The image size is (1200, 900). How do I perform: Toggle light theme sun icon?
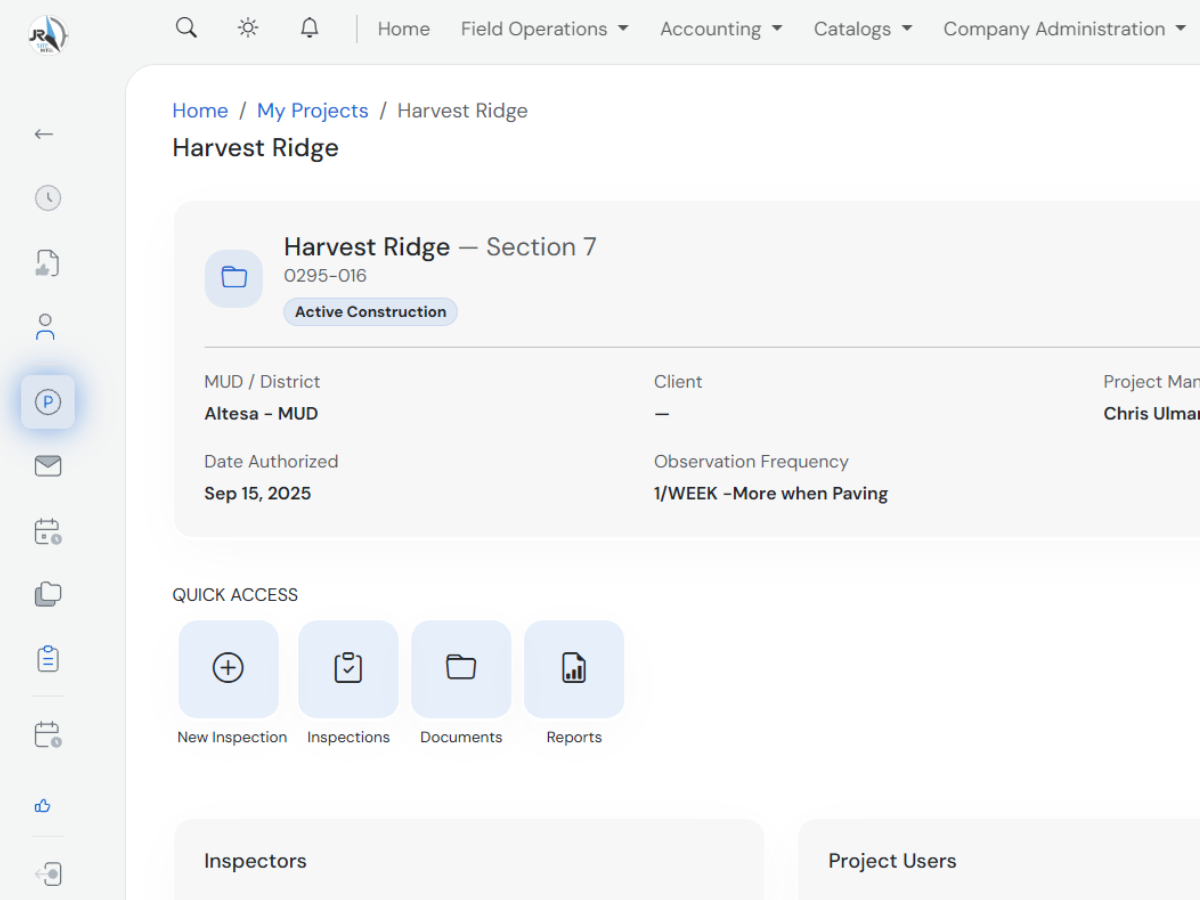(x=248, y=28)
